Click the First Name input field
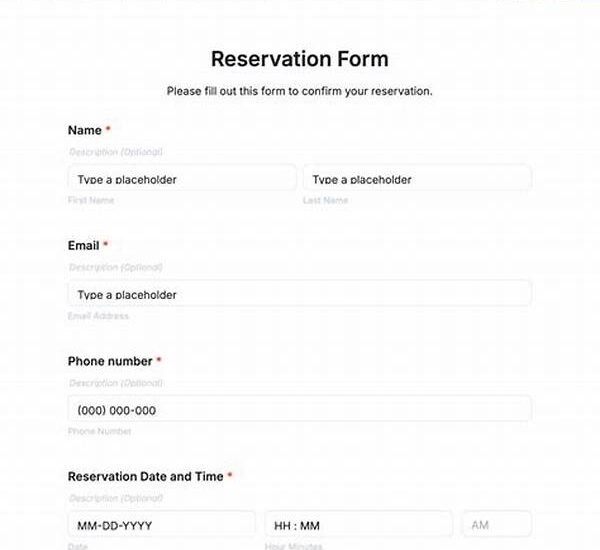This screenshot has height=550, width=600. pyautogui.click(x=182, y=179)
